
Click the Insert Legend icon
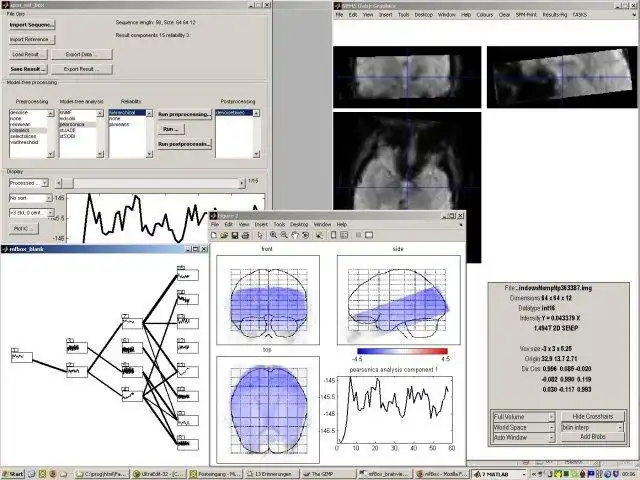pyautogui.click(x=344, y=235)
